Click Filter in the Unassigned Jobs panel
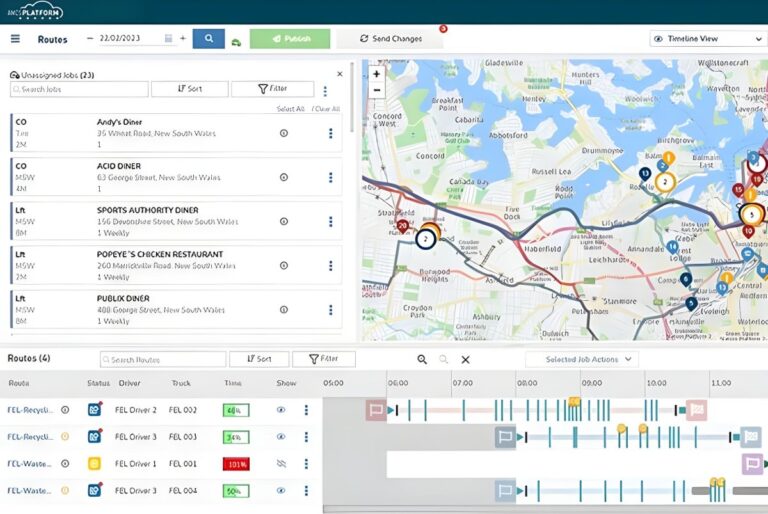Screen dimensions: 768x514 pos(272,89)
